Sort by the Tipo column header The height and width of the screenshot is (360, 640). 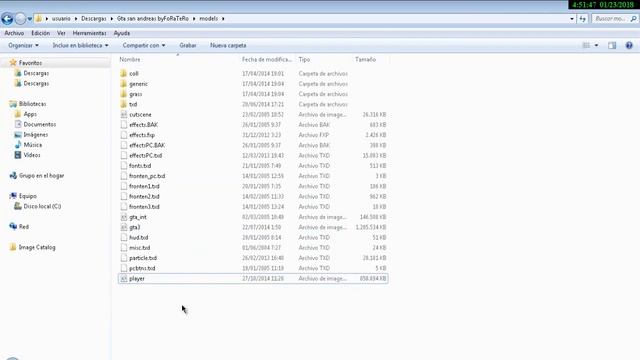(x=304, y=60)
